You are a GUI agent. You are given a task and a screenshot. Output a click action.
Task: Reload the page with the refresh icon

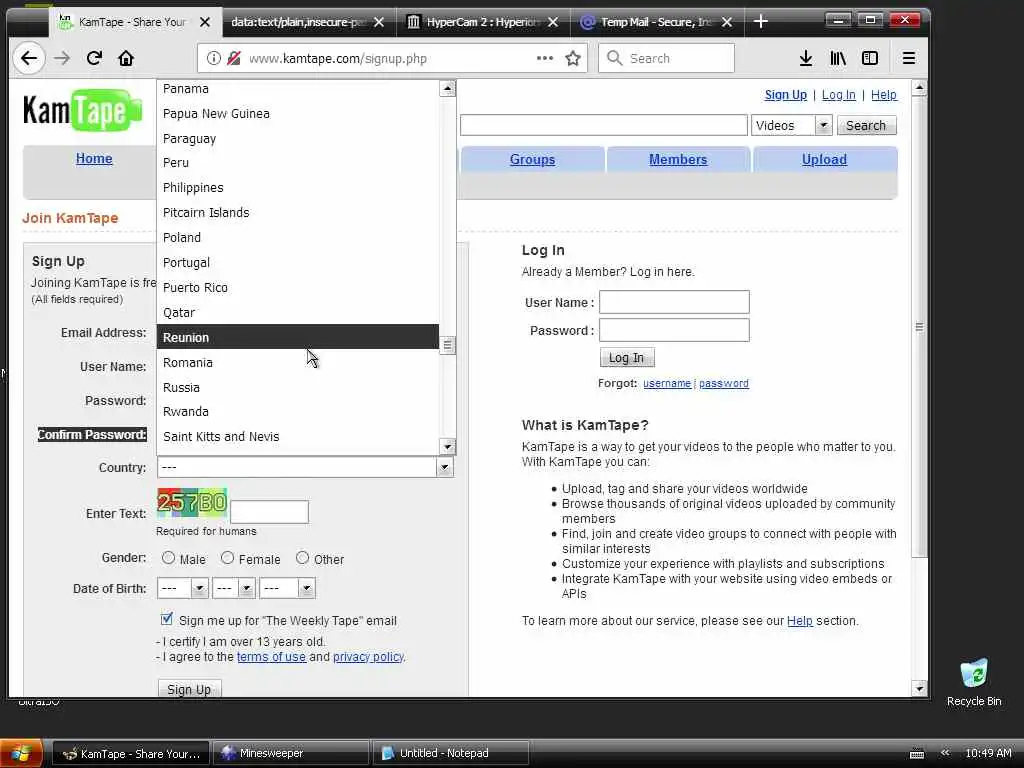pos(94,58)
